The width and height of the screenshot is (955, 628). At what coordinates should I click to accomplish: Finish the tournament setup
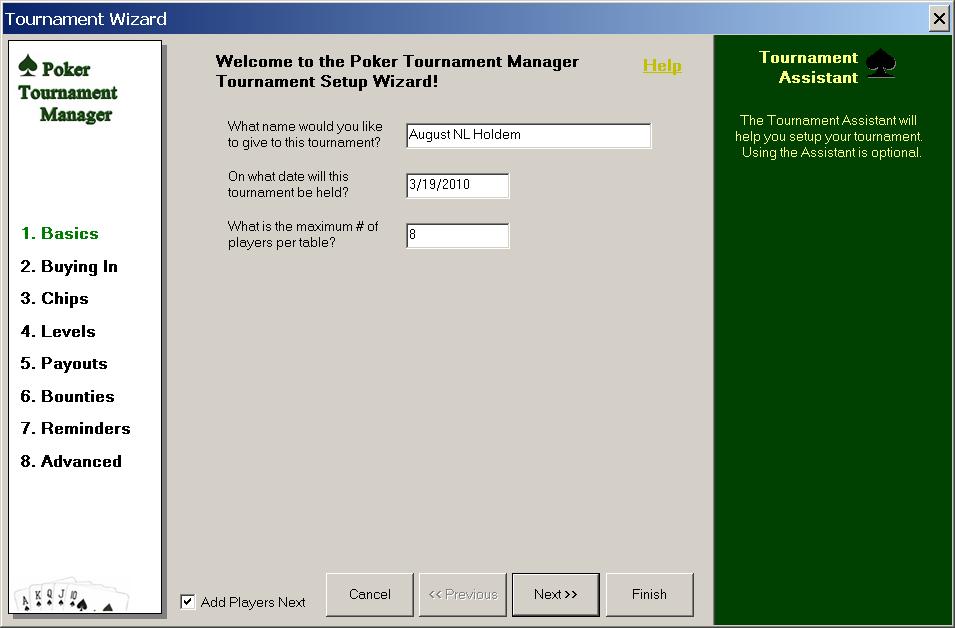[649, 594]
